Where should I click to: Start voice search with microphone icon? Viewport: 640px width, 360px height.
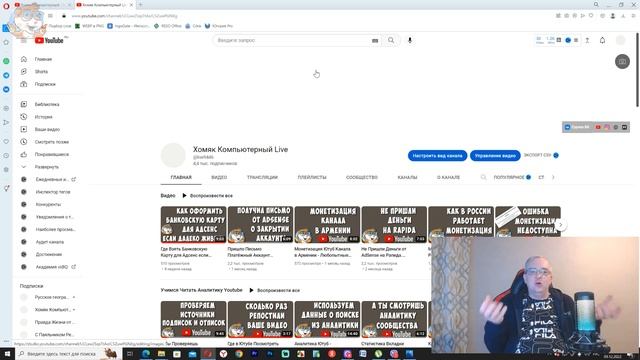[410, 40]
